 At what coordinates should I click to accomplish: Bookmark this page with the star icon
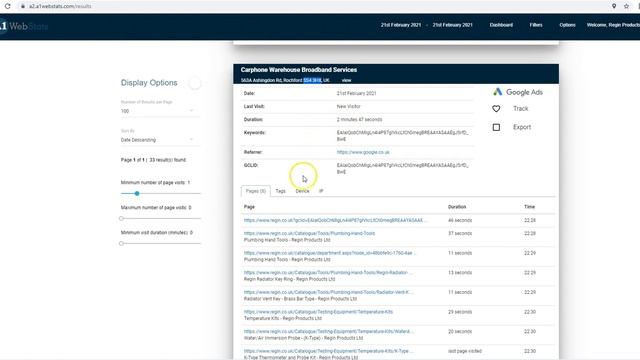pyautogui.click(x=627, y=6)
